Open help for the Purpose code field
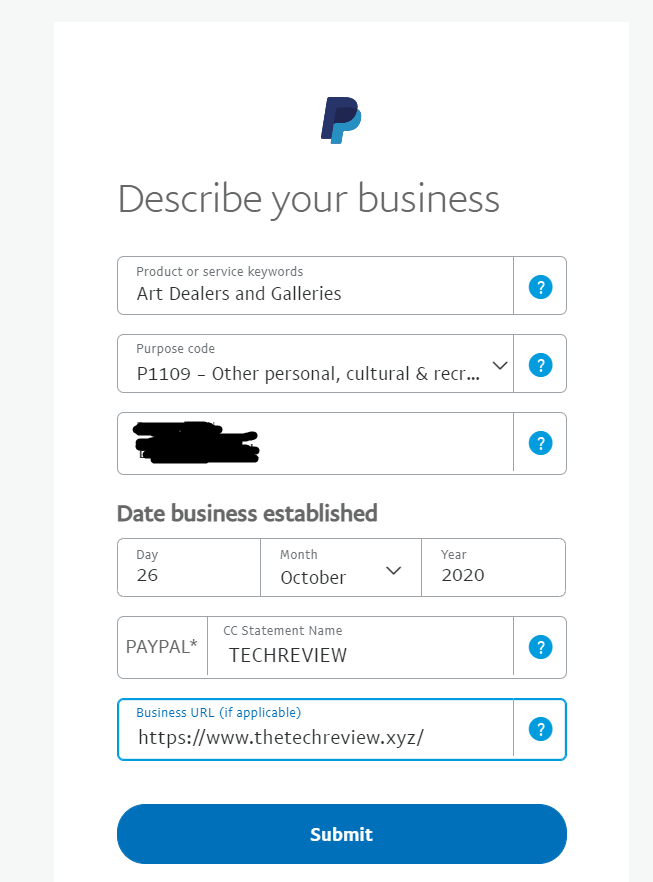The width and height of the screenshot is (653, 882). 540,364
